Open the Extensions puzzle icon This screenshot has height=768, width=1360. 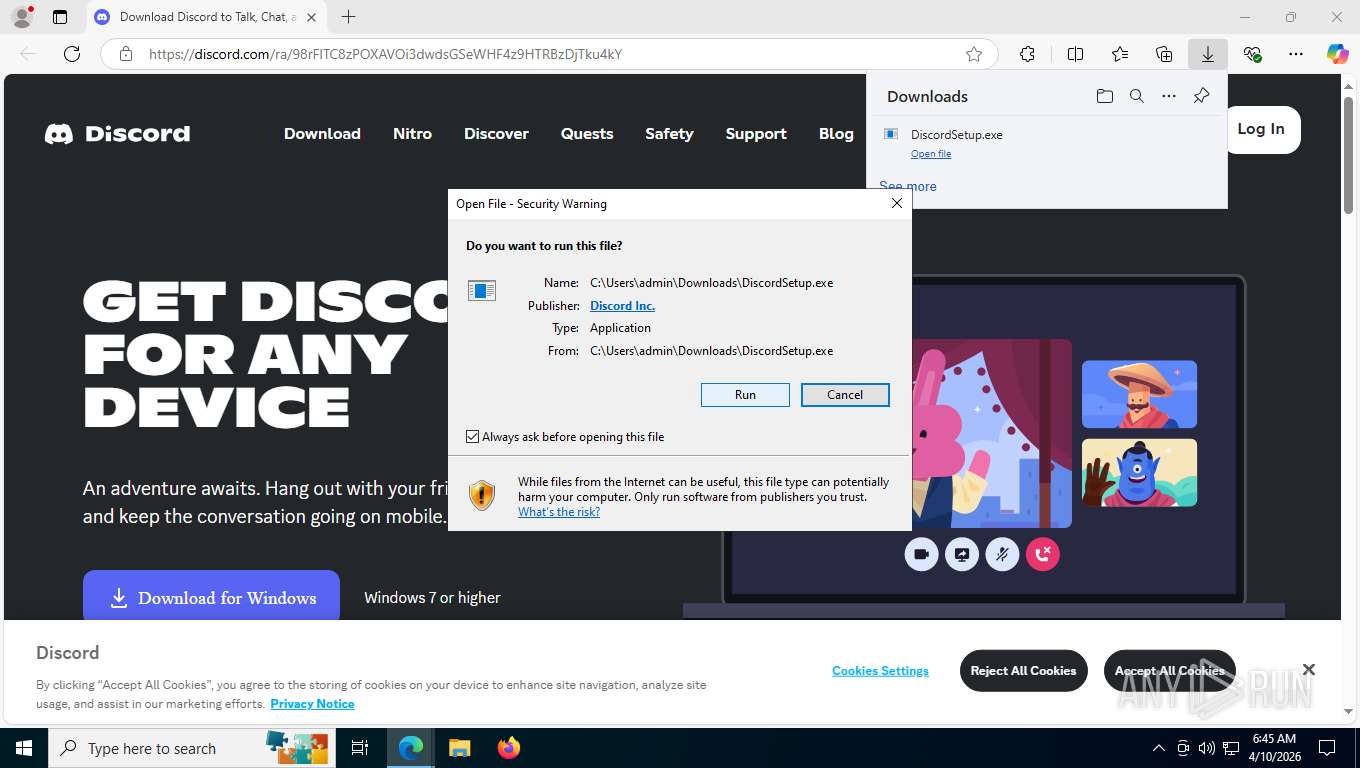(x=1027, y=54)
